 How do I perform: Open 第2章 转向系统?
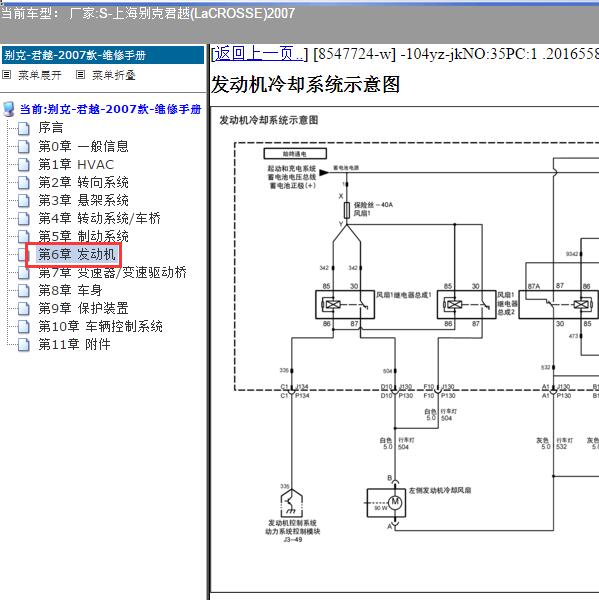point(83,183)
